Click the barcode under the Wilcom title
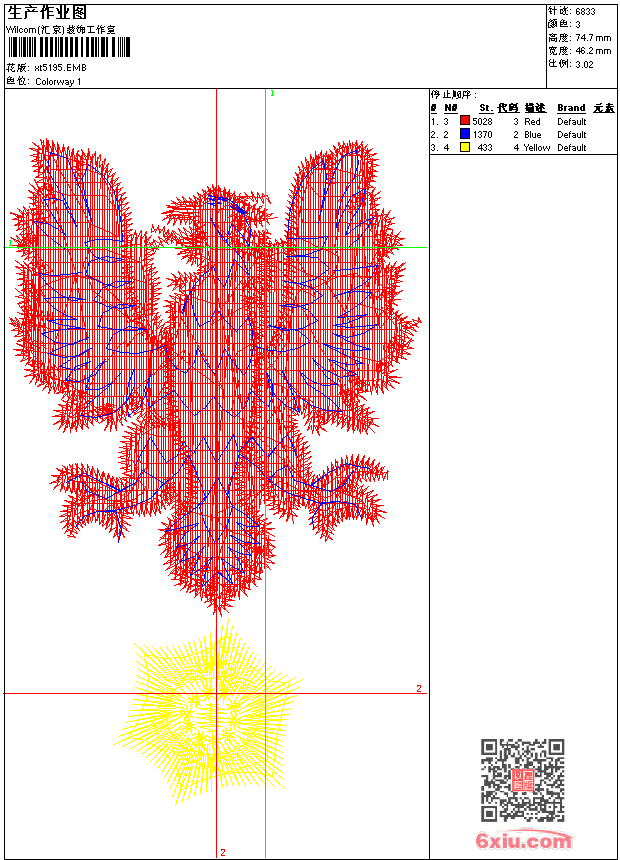This screenshot has width=620, height=860. click(x=69, y=47)
